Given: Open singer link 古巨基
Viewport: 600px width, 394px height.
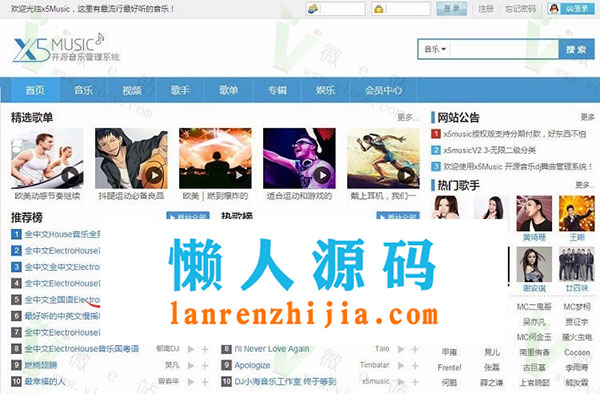Looking at the screenshot, I should point(534,368).
